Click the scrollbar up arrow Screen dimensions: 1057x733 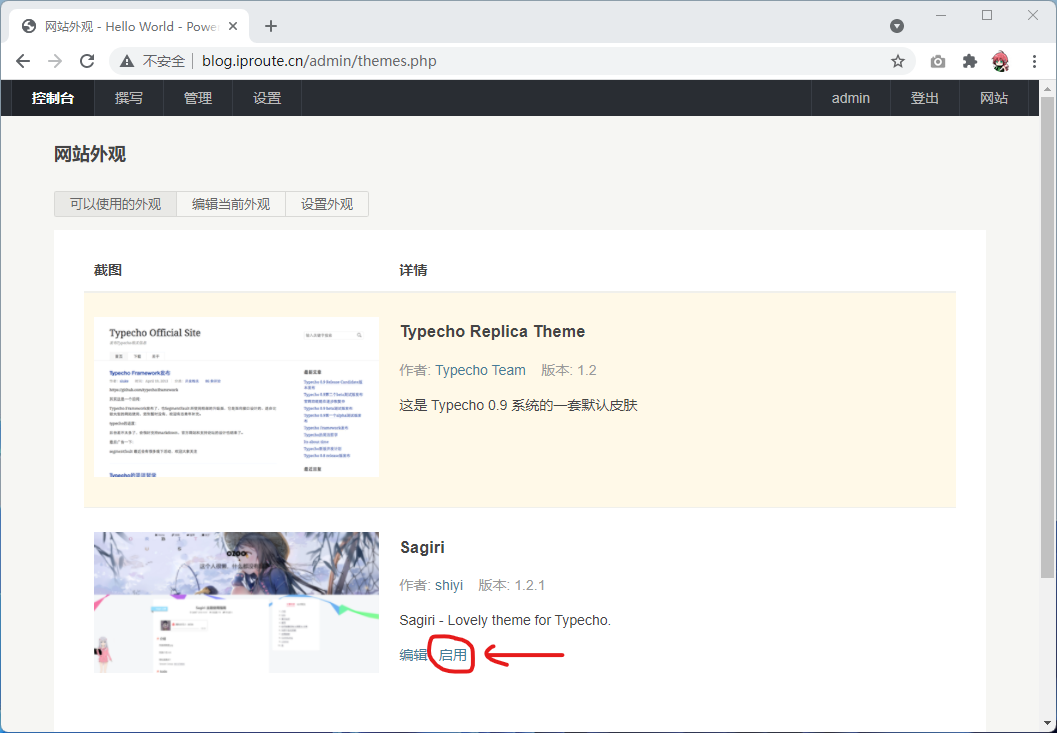coord(1047,88)
